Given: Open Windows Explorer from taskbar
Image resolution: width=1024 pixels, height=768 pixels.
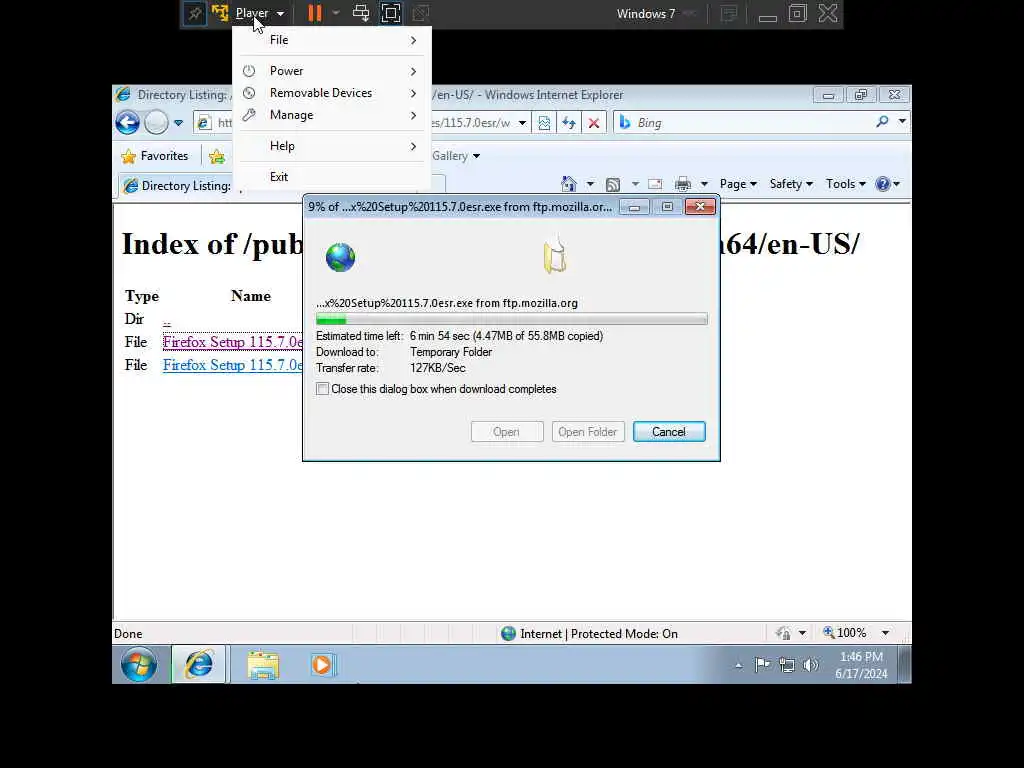Looking at the screenshot, I should [263, 665].
